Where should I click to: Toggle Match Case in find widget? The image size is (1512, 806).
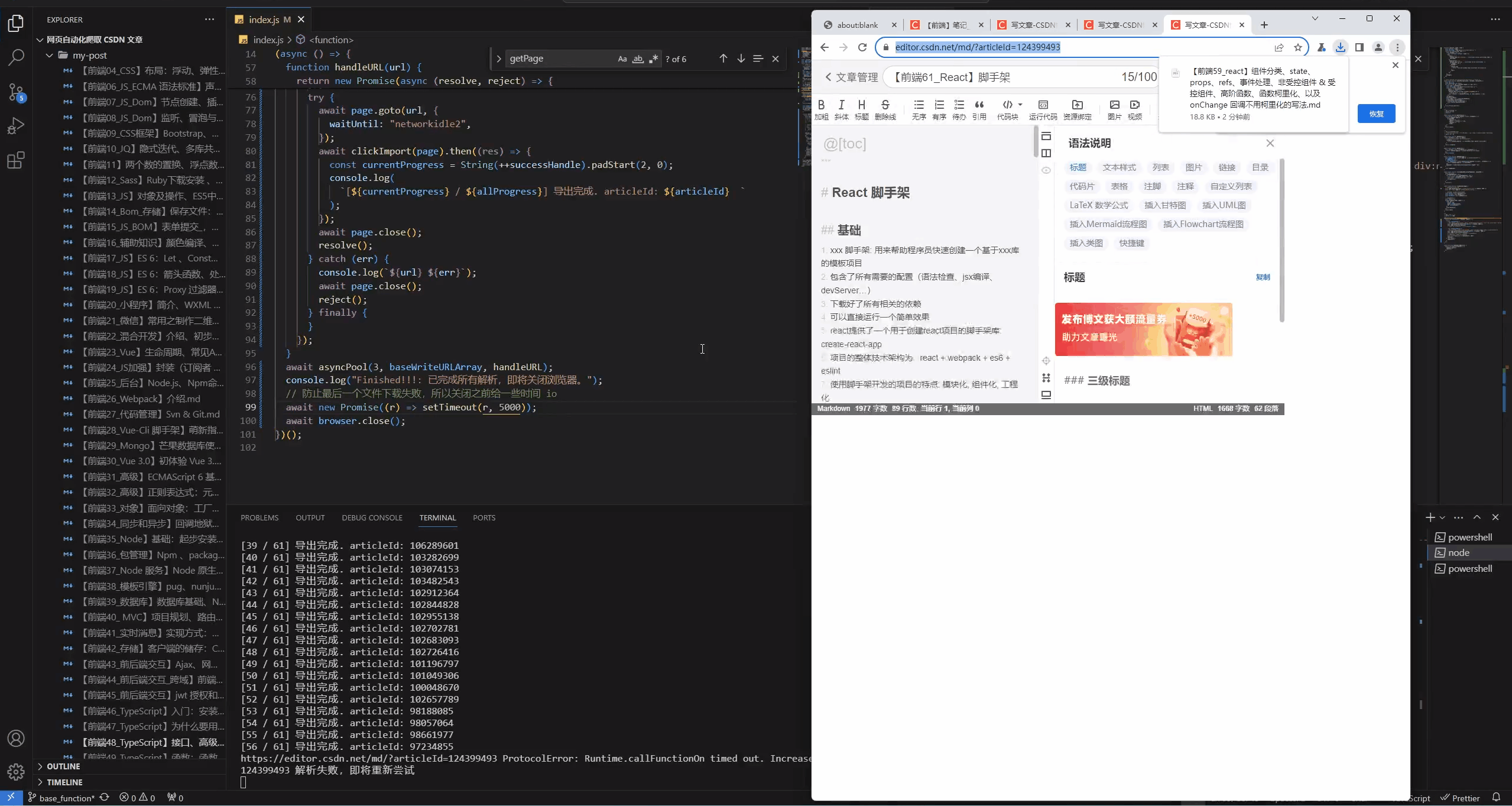pyautogui.click(x=622, y=59)
